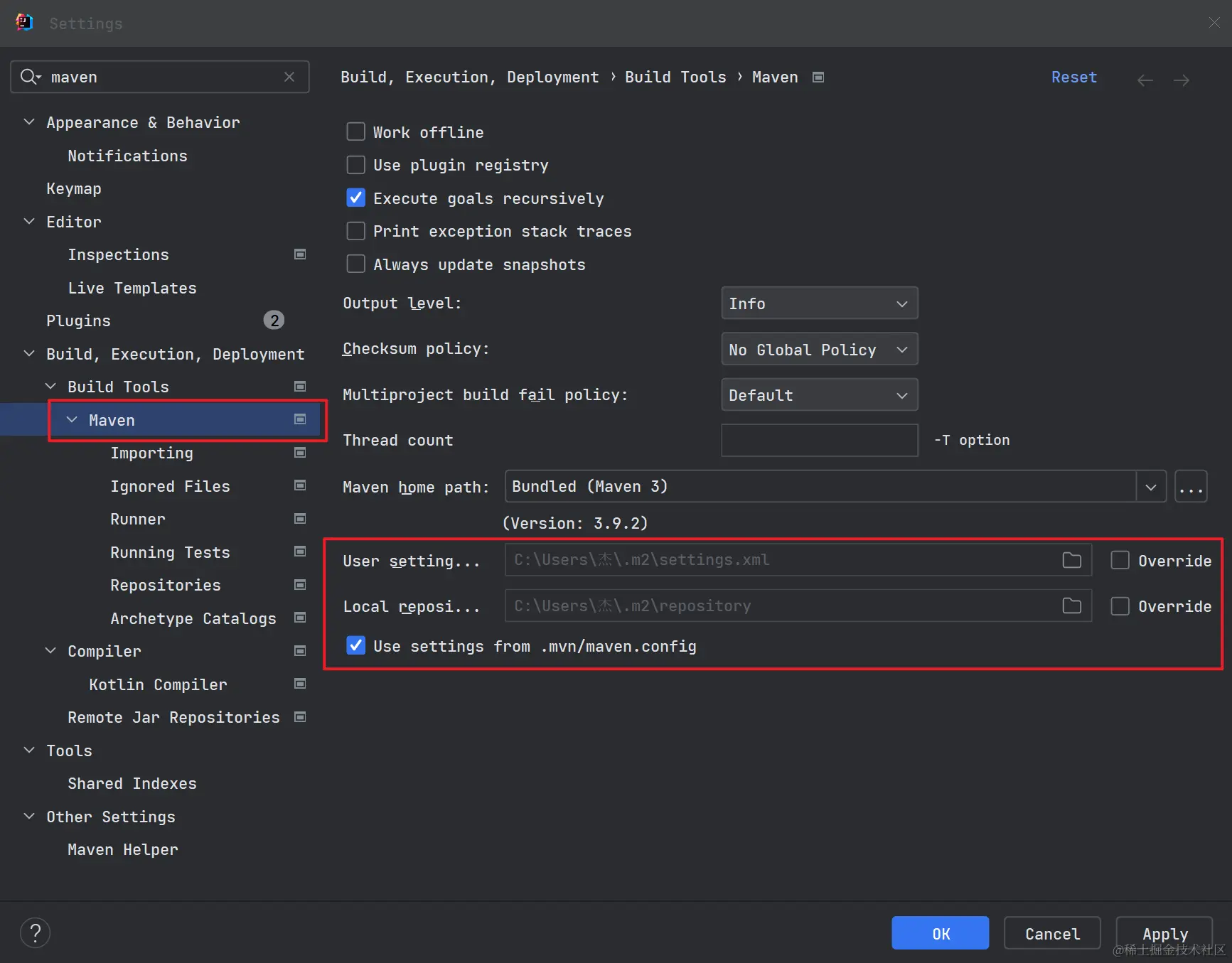Collapse the Compiler tree node

pos(50,651)
